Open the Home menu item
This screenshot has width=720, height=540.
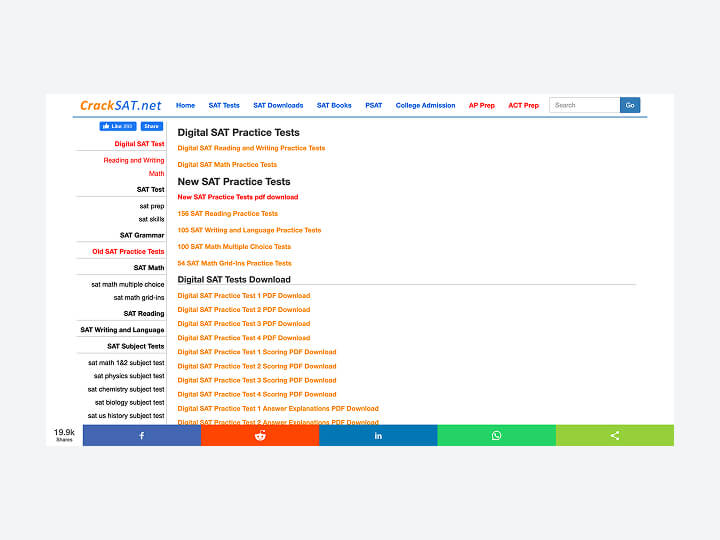[186, 105]
